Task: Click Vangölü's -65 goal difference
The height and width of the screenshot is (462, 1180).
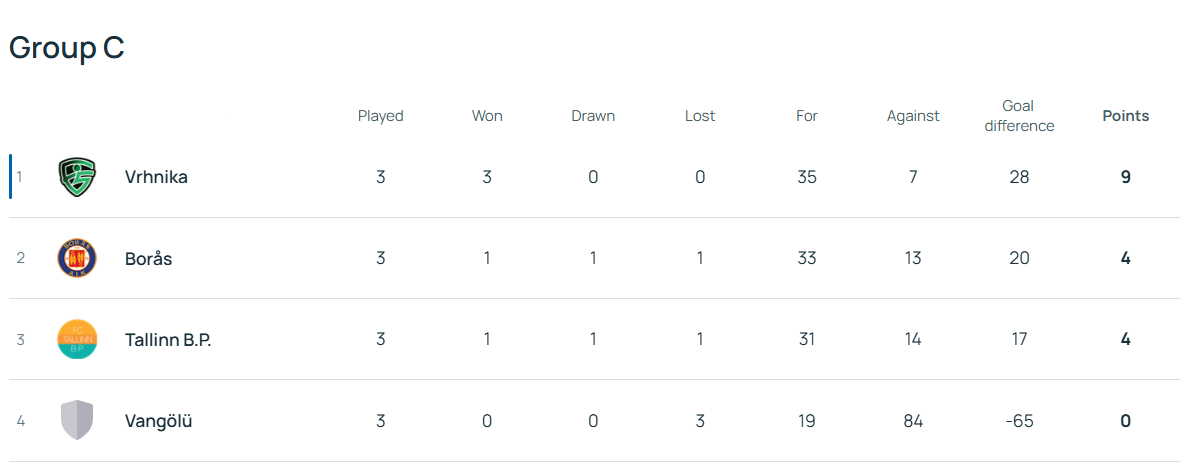Action: click(x=1019, y=421)
